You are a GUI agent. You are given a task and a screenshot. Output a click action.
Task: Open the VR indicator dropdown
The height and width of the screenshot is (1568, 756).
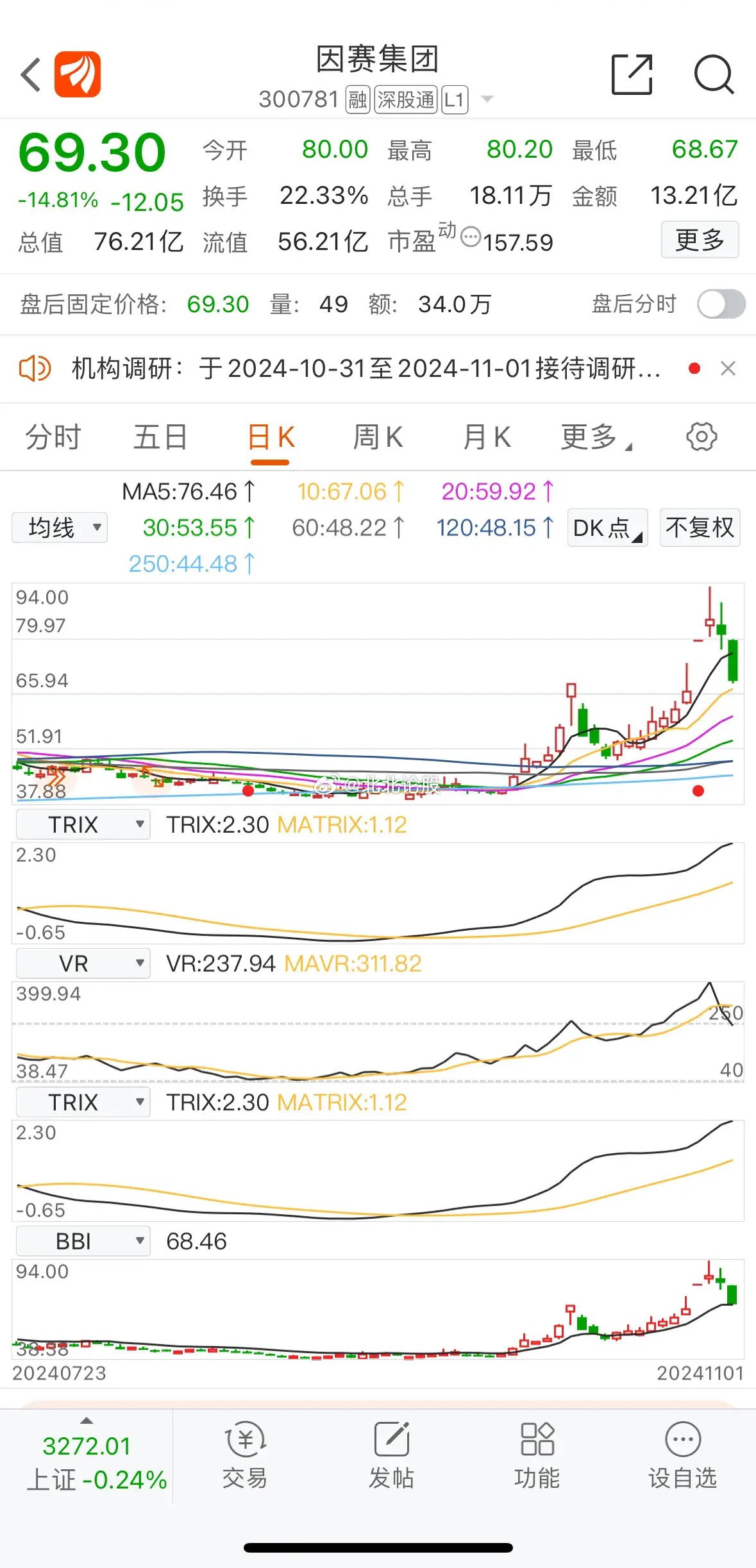click(x=83, y=963)
